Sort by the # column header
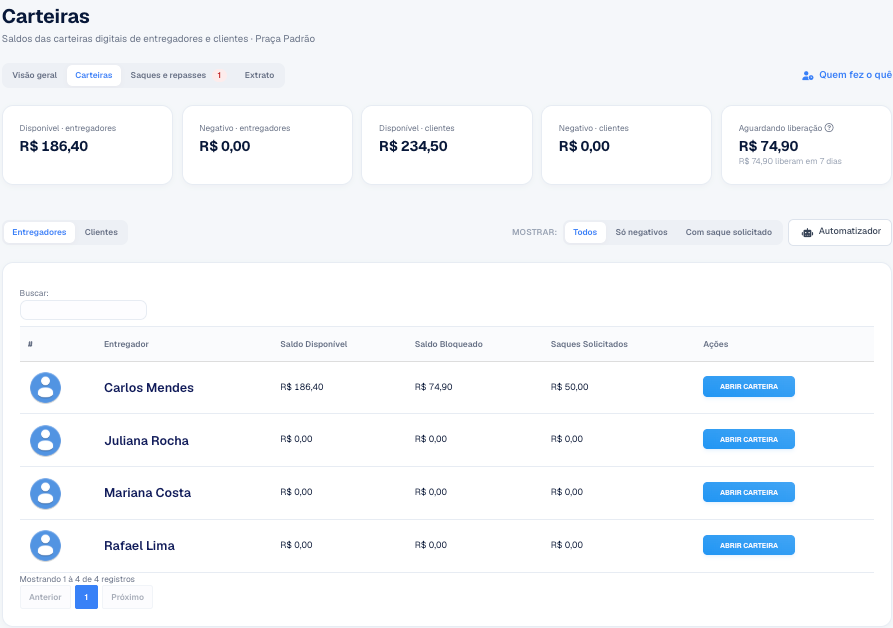893x628 pixels. tap(30, 344)
